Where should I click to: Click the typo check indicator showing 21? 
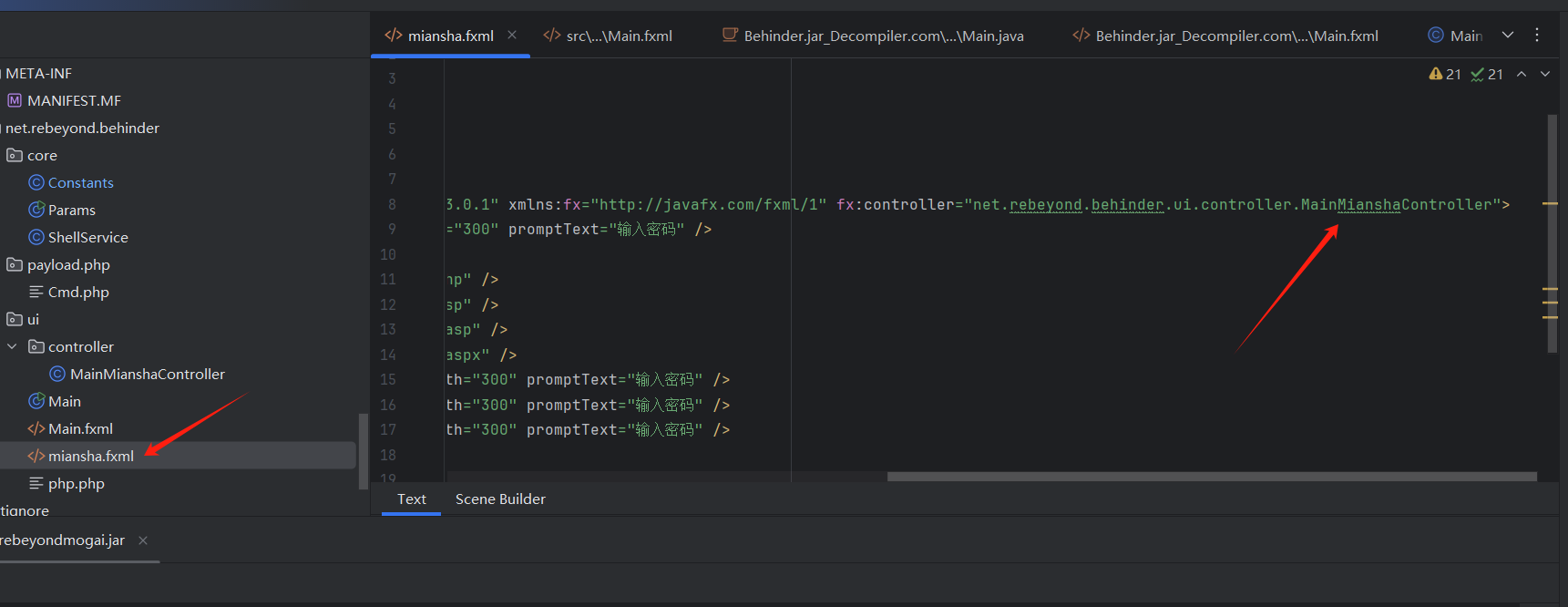click(1487, 74)
